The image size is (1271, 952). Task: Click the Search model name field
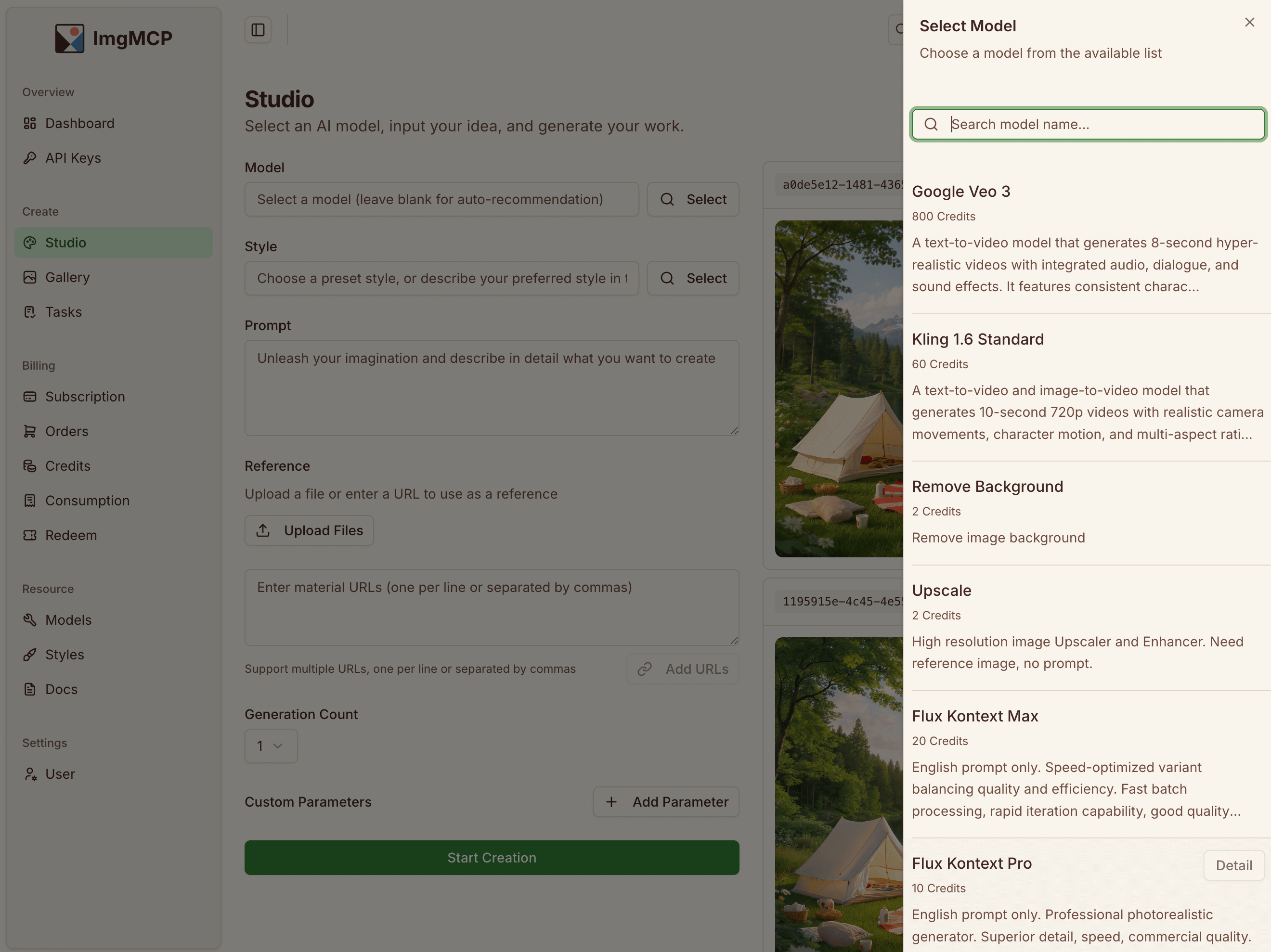pos(1088,125)
